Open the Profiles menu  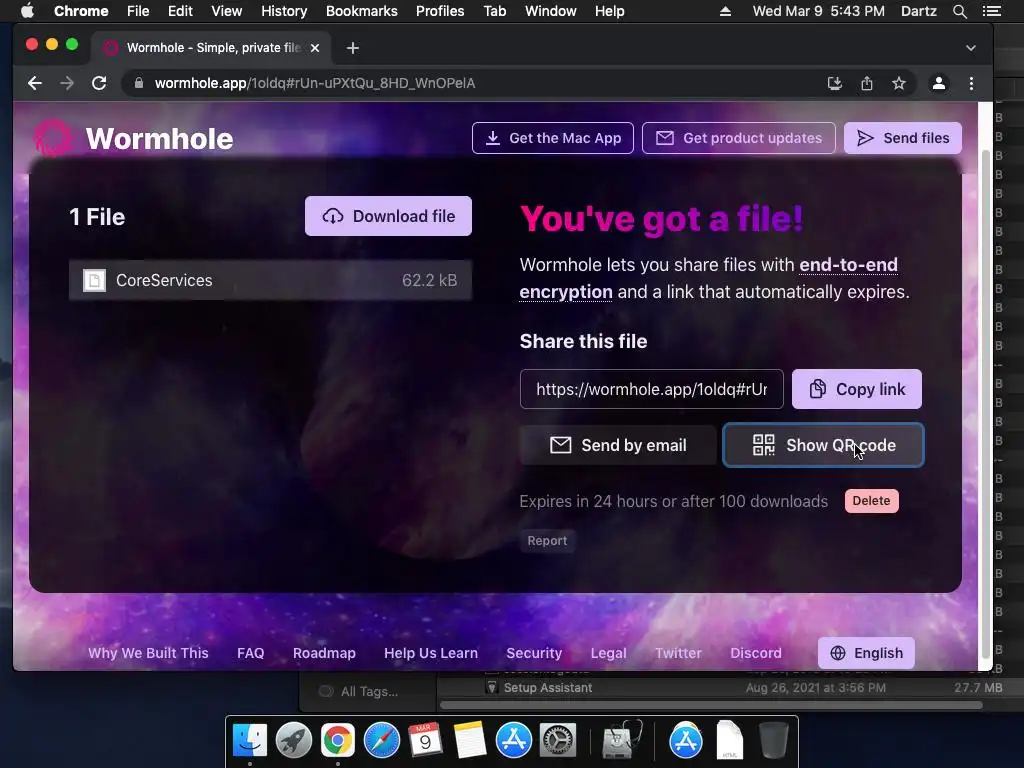point(440,11)
